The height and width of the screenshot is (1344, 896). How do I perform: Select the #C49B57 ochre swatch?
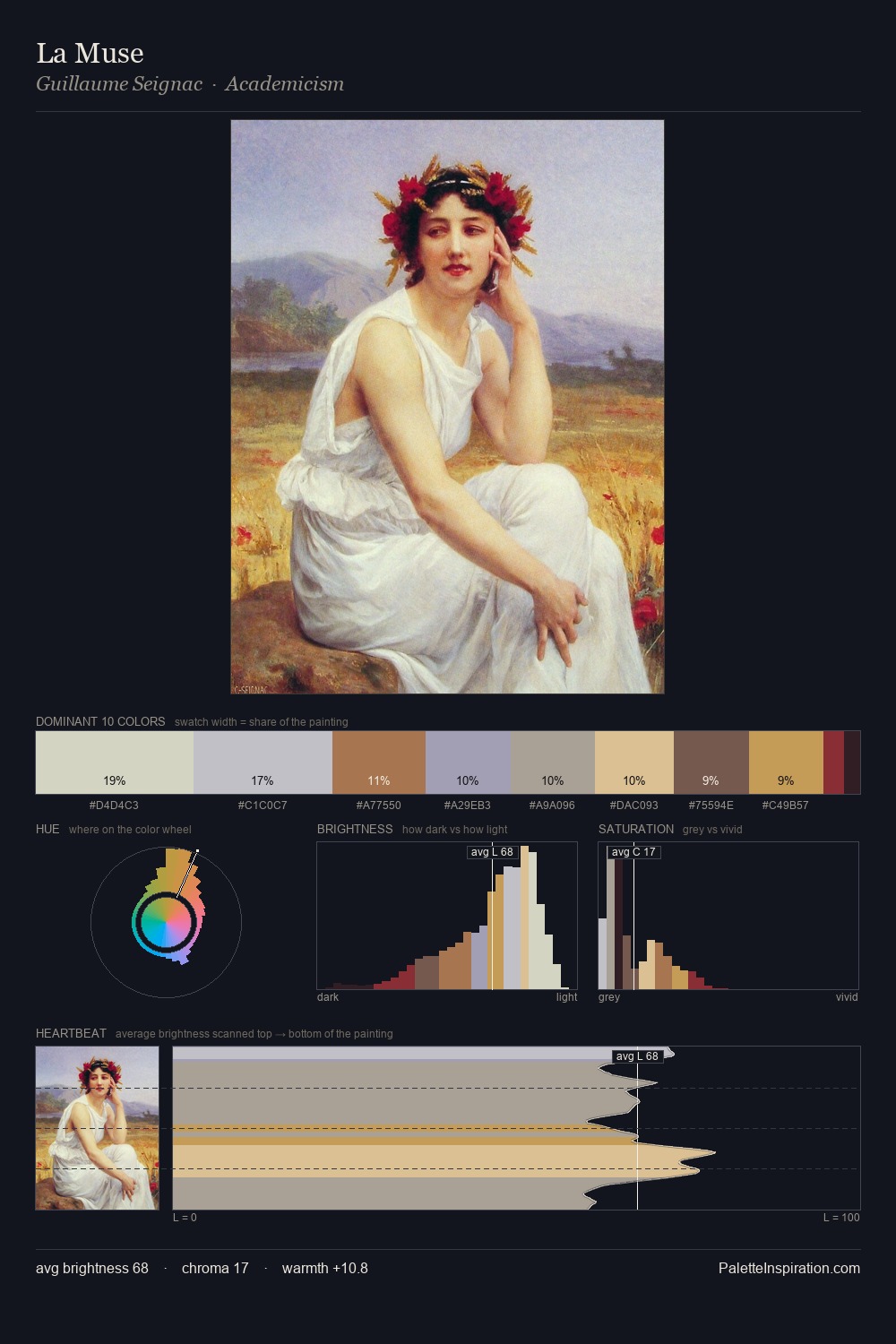tap(786, 762)
